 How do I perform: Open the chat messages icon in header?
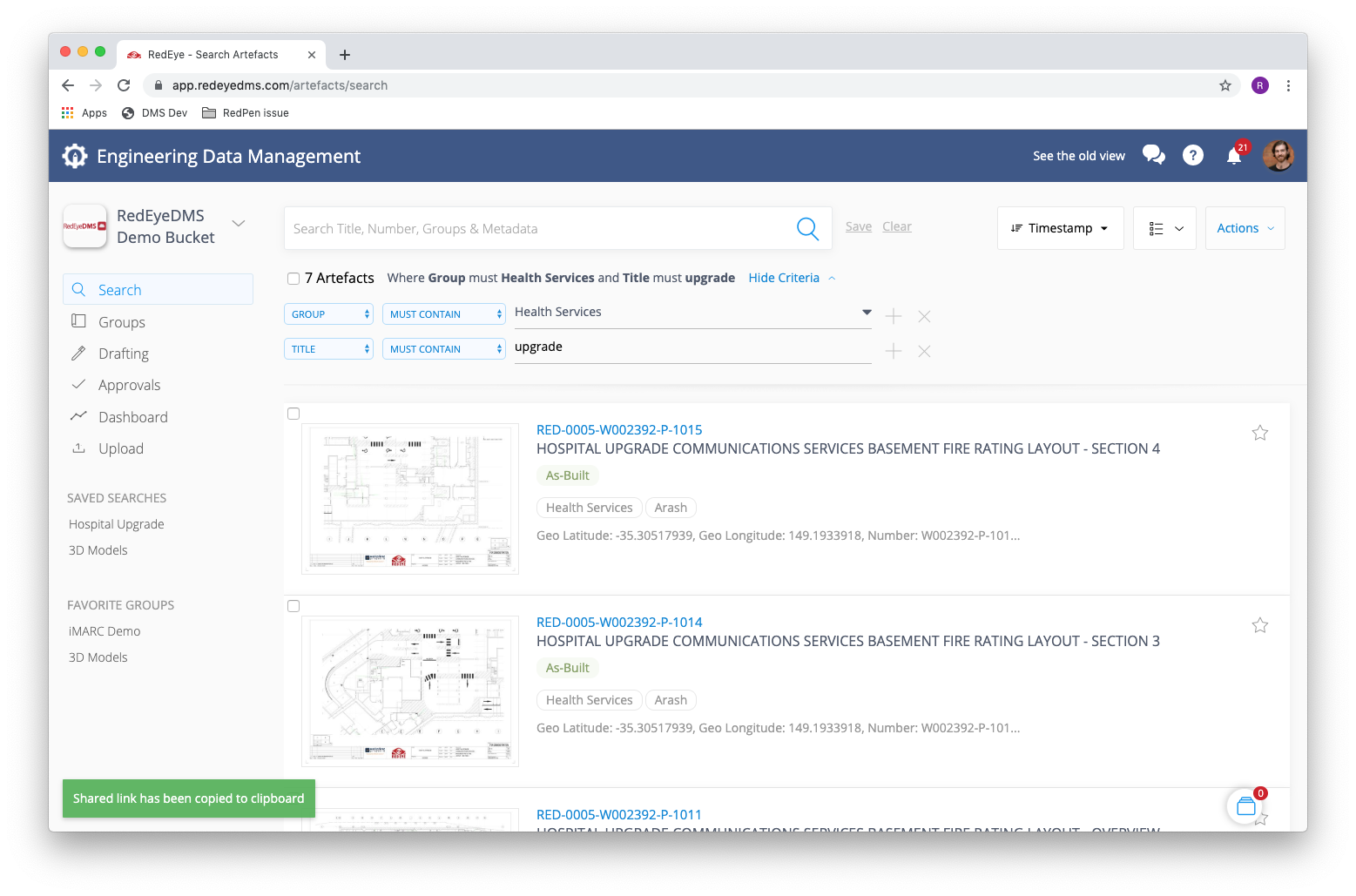click(1153, 155)
